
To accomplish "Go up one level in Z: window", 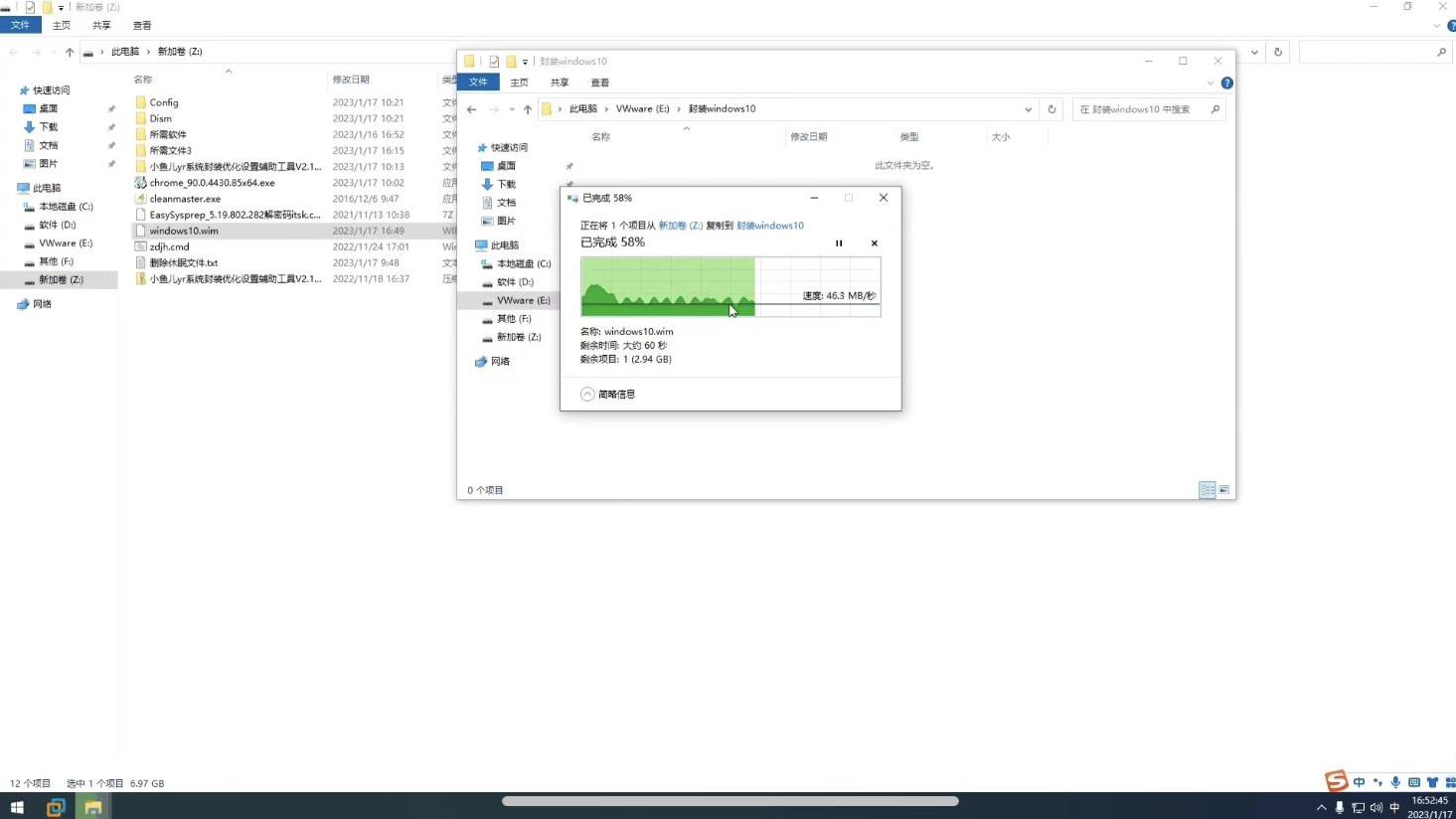I will (70, 52).
